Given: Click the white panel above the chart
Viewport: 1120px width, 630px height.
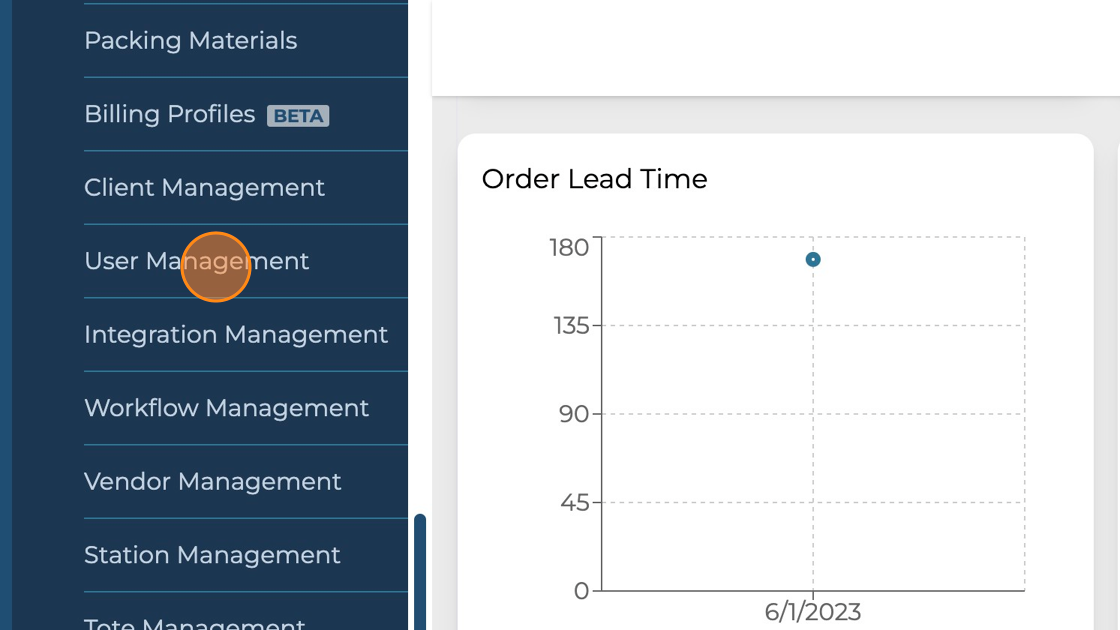Looking at the screenshot, I should 775,48.
